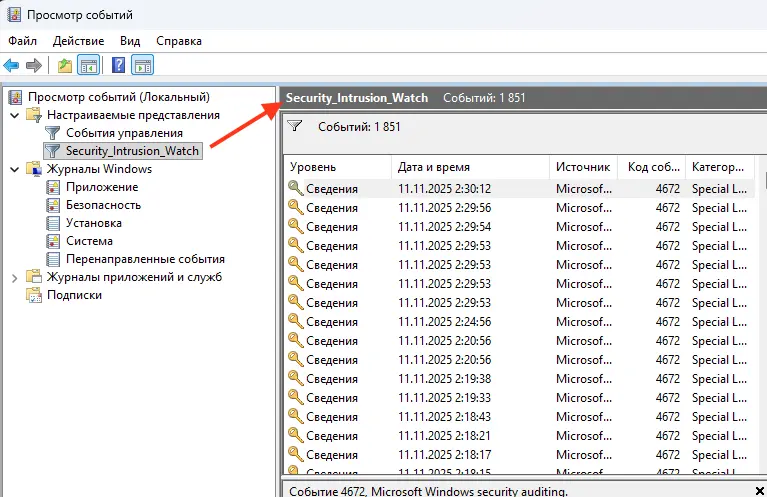Image resolution: width=767 pixels, height=497 pixels.
Task: Open the Файл menu
Action: coord(23,41)
